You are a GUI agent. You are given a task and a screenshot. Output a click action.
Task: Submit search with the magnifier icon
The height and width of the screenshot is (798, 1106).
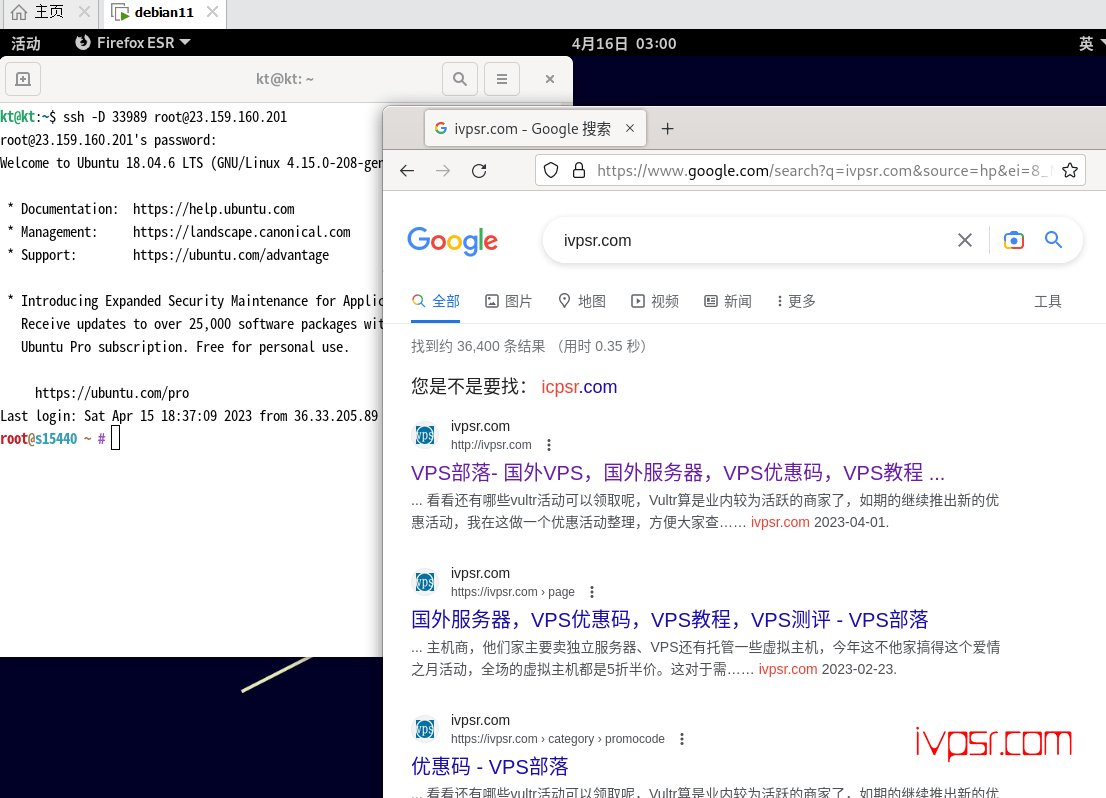(x=1054, y=241)
